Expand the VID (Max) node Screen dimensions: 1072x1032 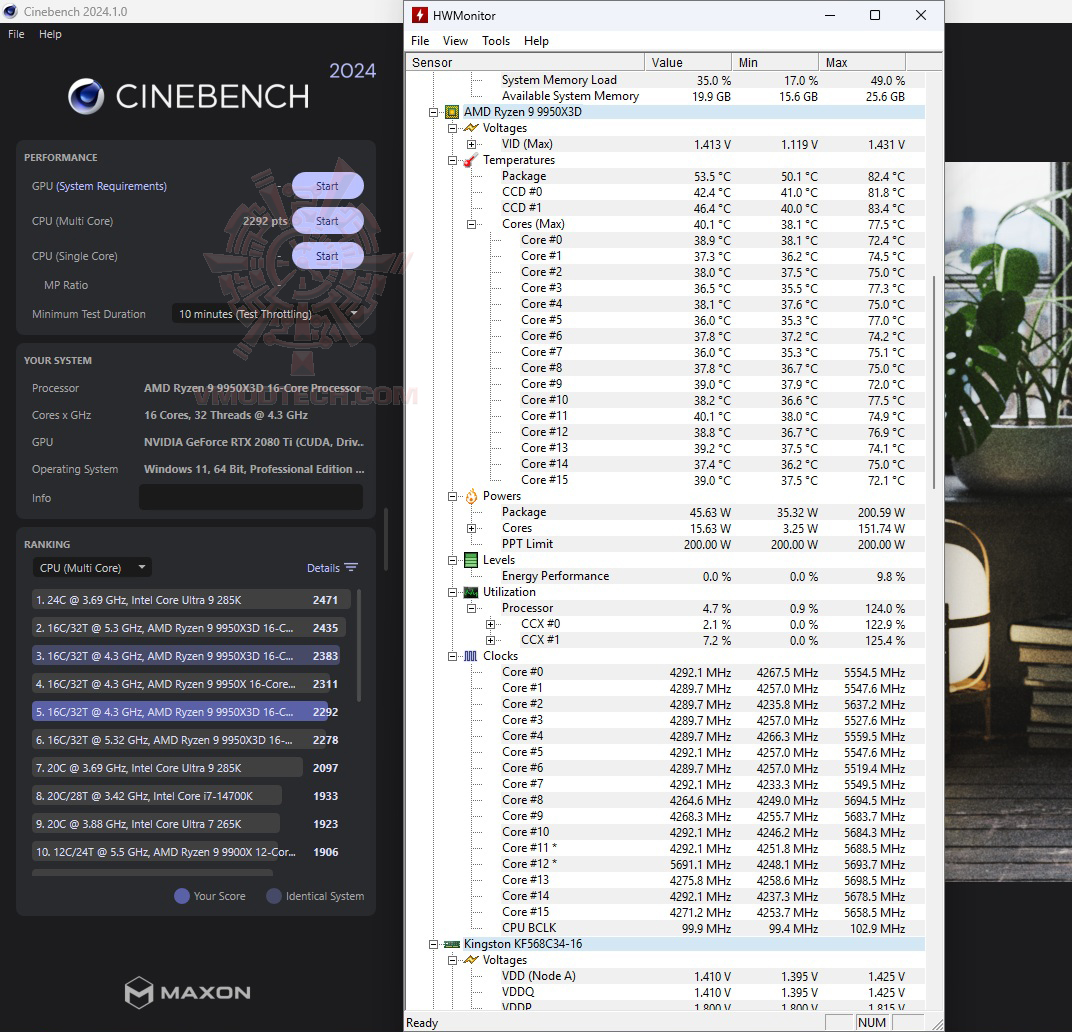click(472, 144)
